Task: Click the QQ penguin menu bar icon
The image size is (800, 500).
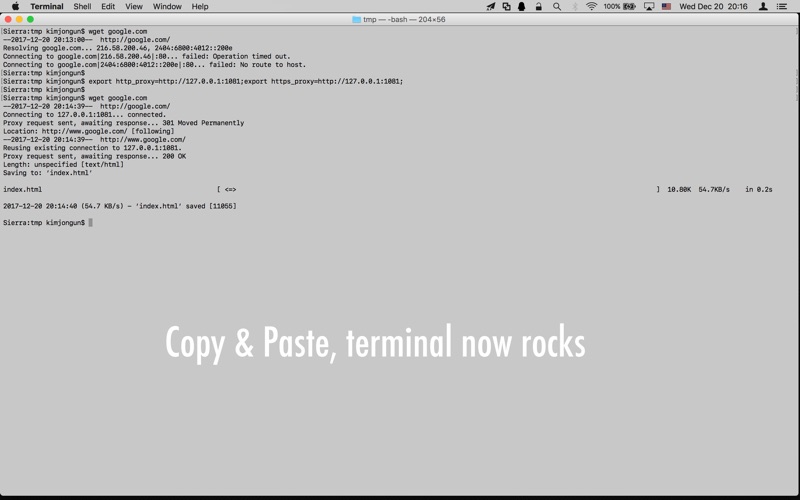Action: point(522,7)
